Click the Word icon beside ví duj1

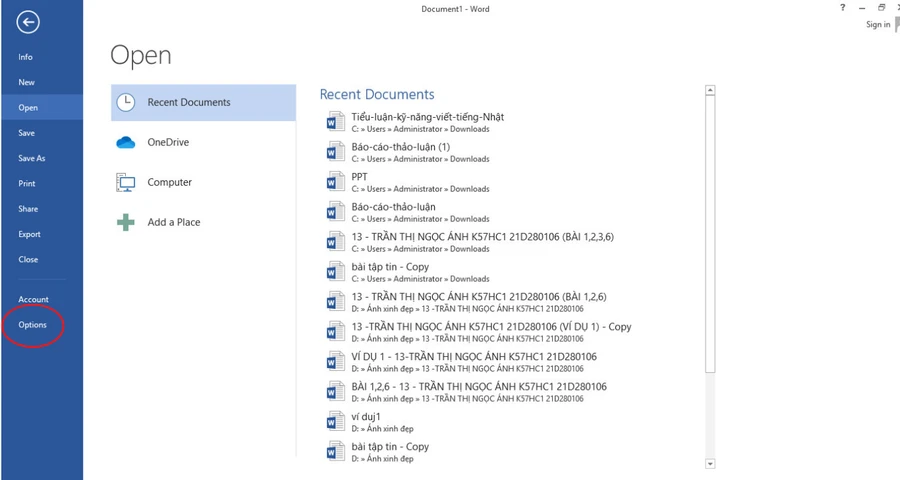pyautogui.click(x=335, y=421)
